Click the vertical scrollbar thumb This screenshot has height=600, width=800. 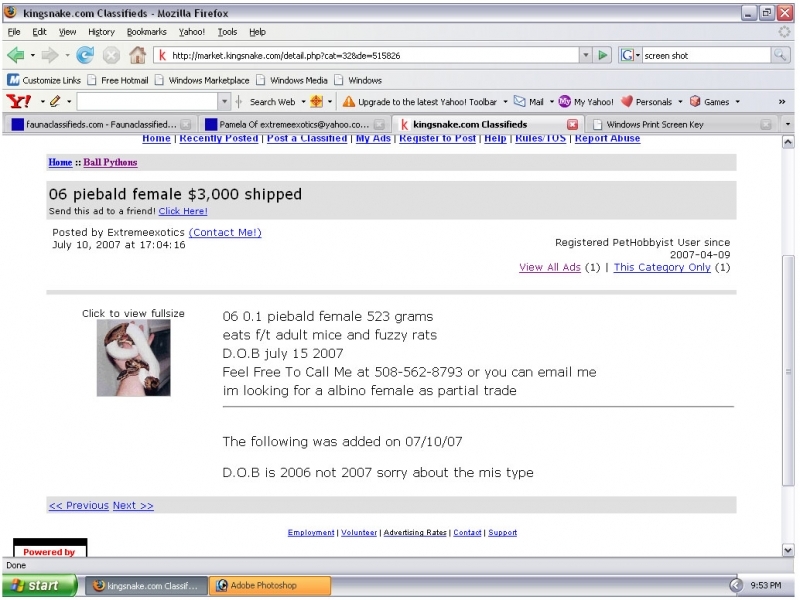[788, 371]
